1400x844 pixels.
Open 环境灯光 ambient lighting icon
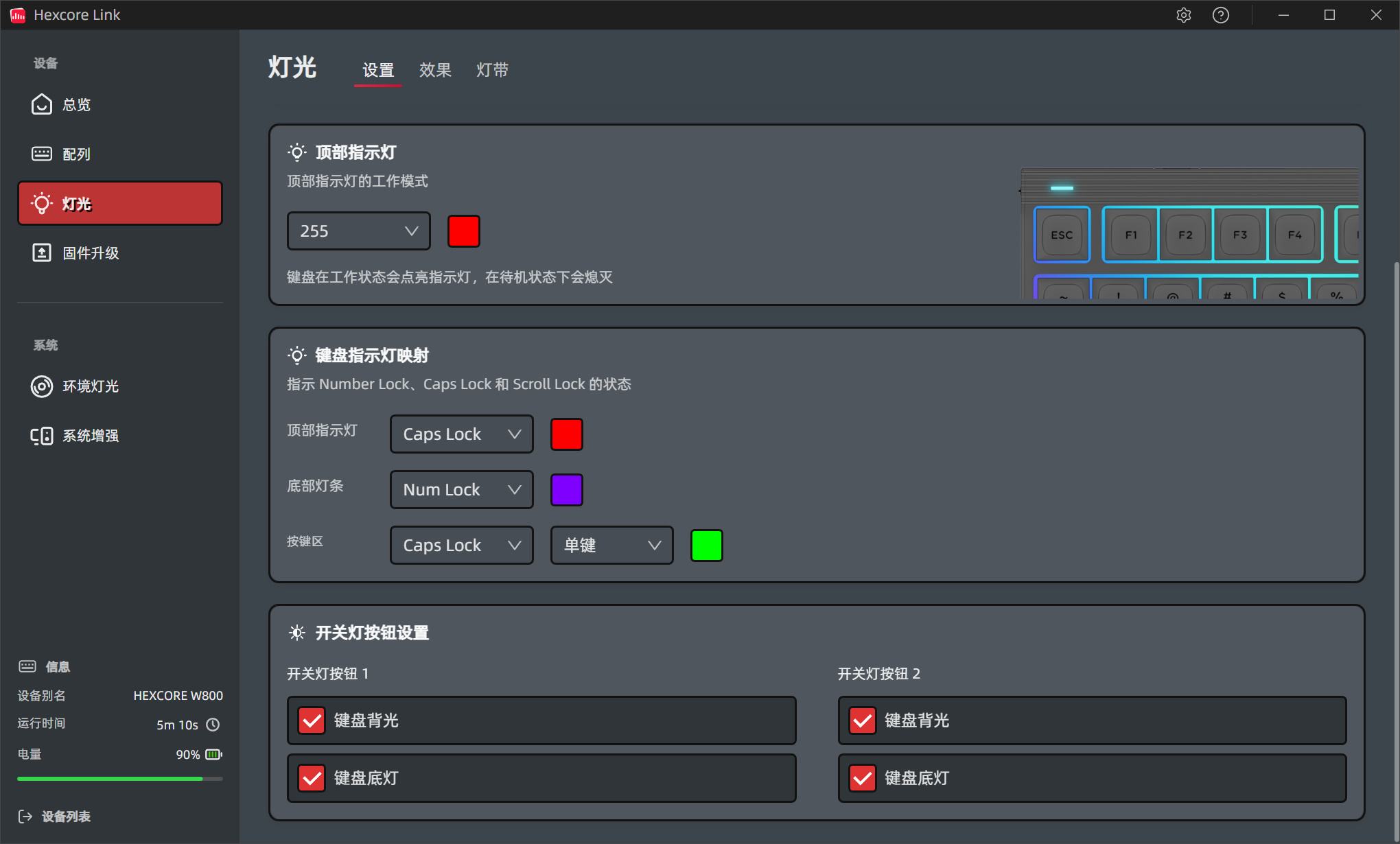click(x=41, y=386)
